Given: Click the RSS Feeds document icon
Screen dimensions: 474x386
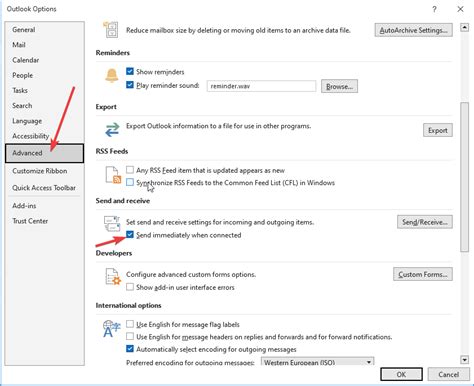Looking at the screenshot, I should pyautogui.click(x=113, y=175).
